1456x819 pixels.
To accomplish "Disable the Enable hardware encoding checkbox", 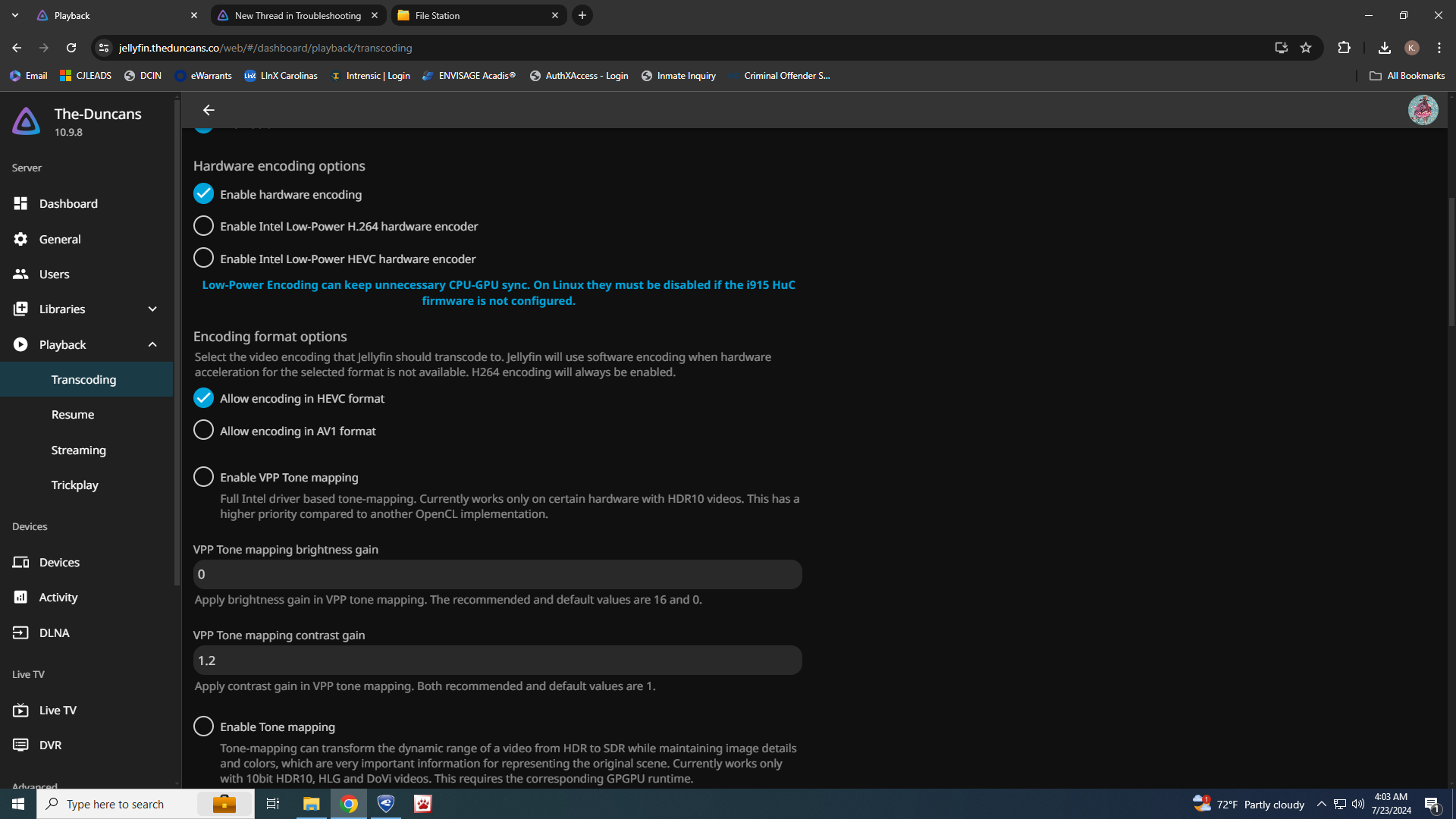I will (203, 194).
